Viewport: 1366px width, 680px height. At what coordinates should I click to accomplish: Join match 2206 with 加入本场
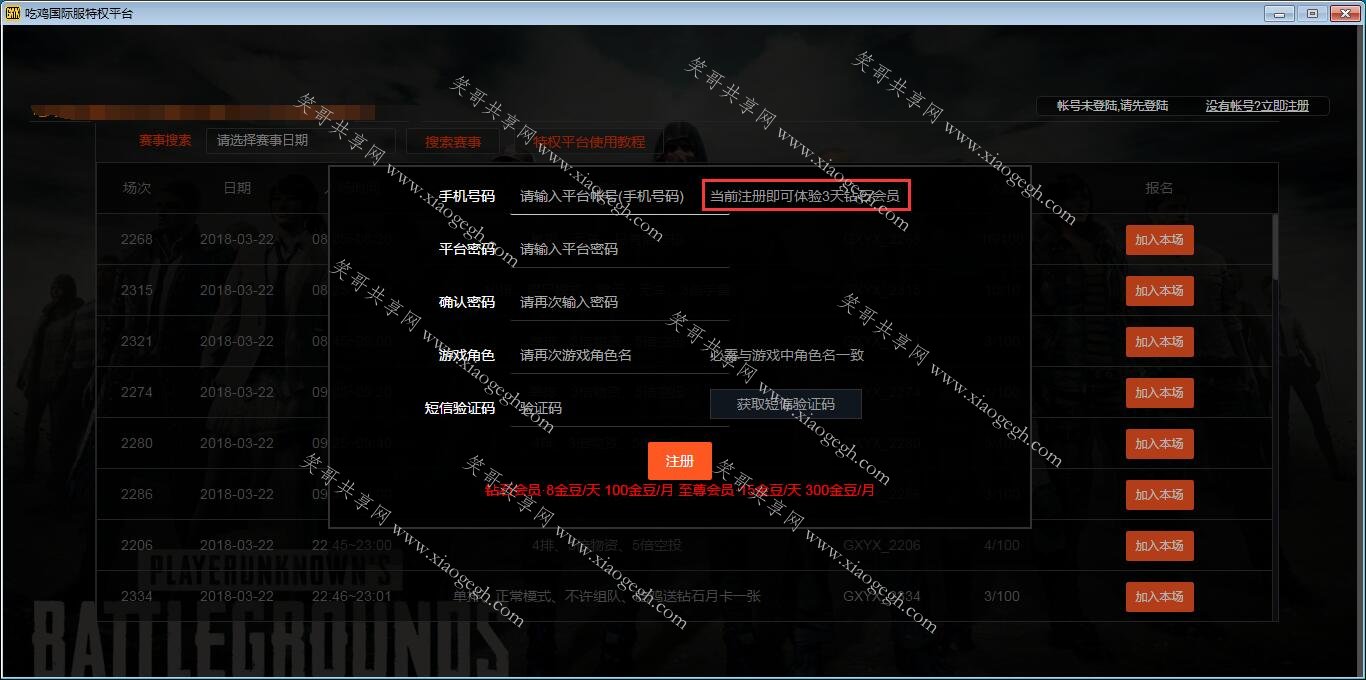(x=1160, y=546)
